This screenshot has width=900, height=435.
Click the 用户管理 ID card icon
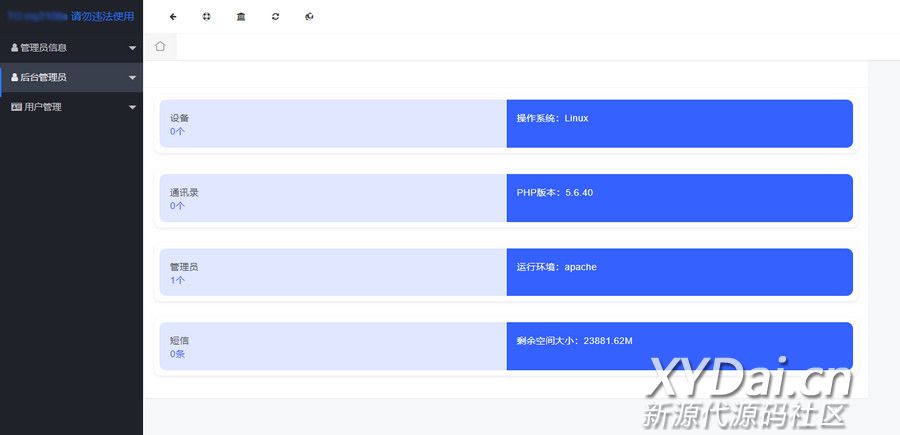coord(16,107)
